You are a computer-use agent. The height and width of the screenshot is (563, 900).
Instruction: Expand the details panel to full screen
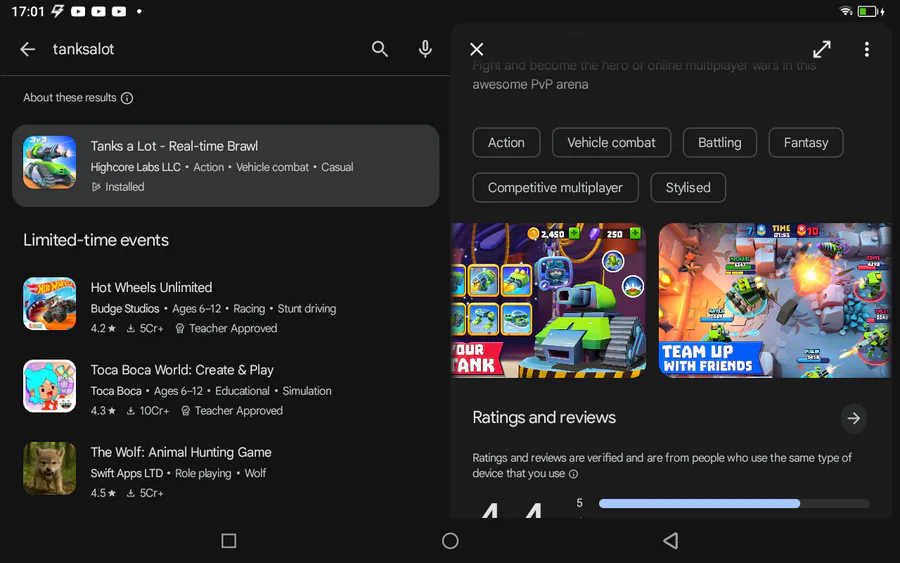coord(822,49)
